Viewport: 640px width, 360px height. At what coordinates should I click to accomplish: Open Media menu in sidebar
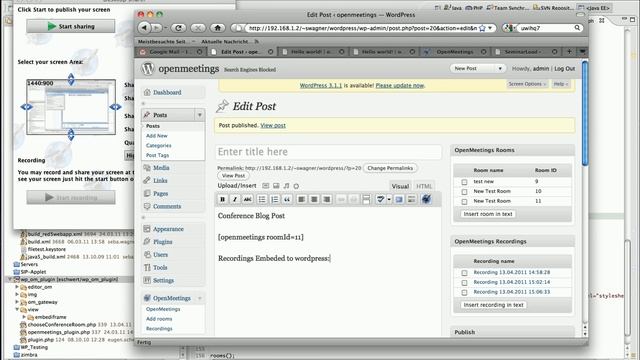[x=161, y=168]
